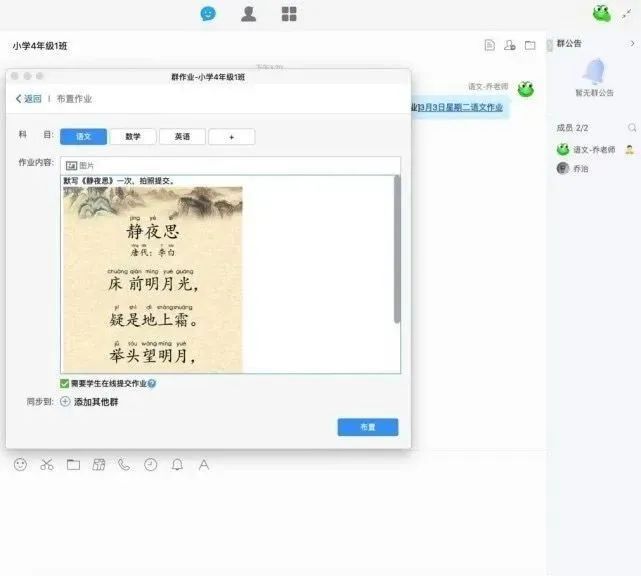Click the 静夜思 poem image

[x=153, y=280]
